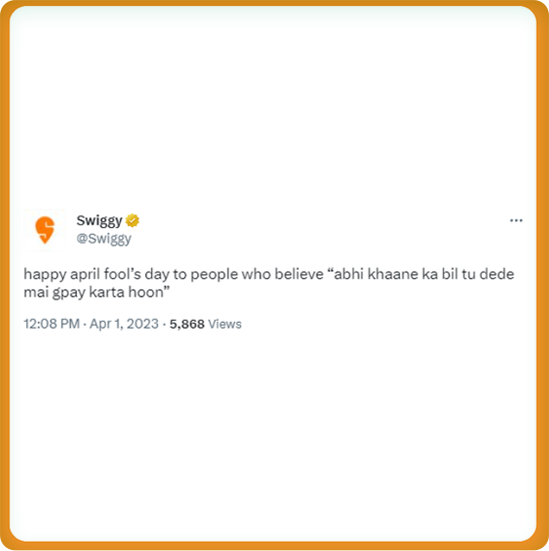Click the Apr 1, 2023 date

124,324
